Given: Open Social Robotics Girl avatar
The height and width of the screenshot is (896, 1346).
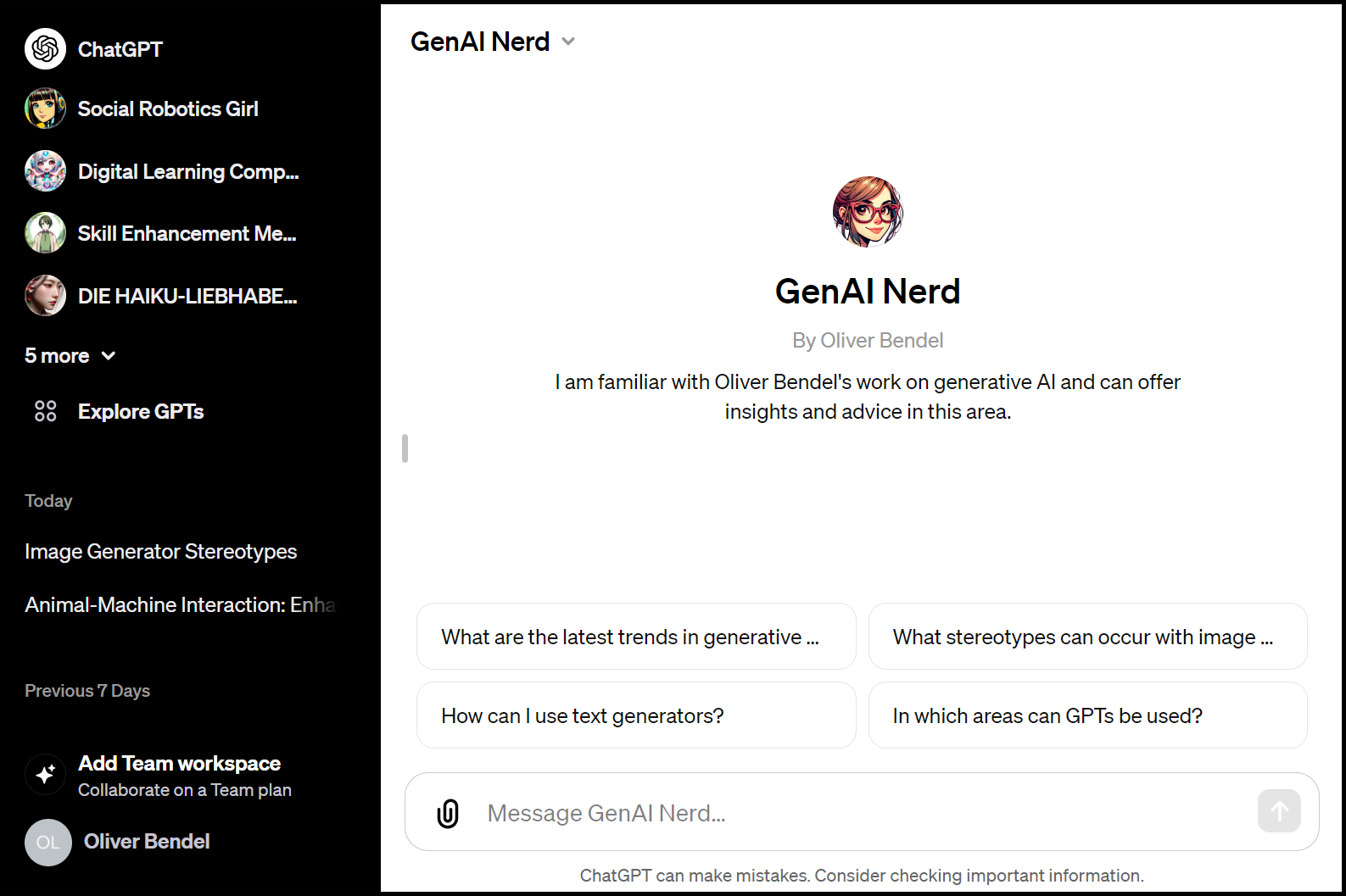Looking at the screenshot, I should click(x=45, y=109).
